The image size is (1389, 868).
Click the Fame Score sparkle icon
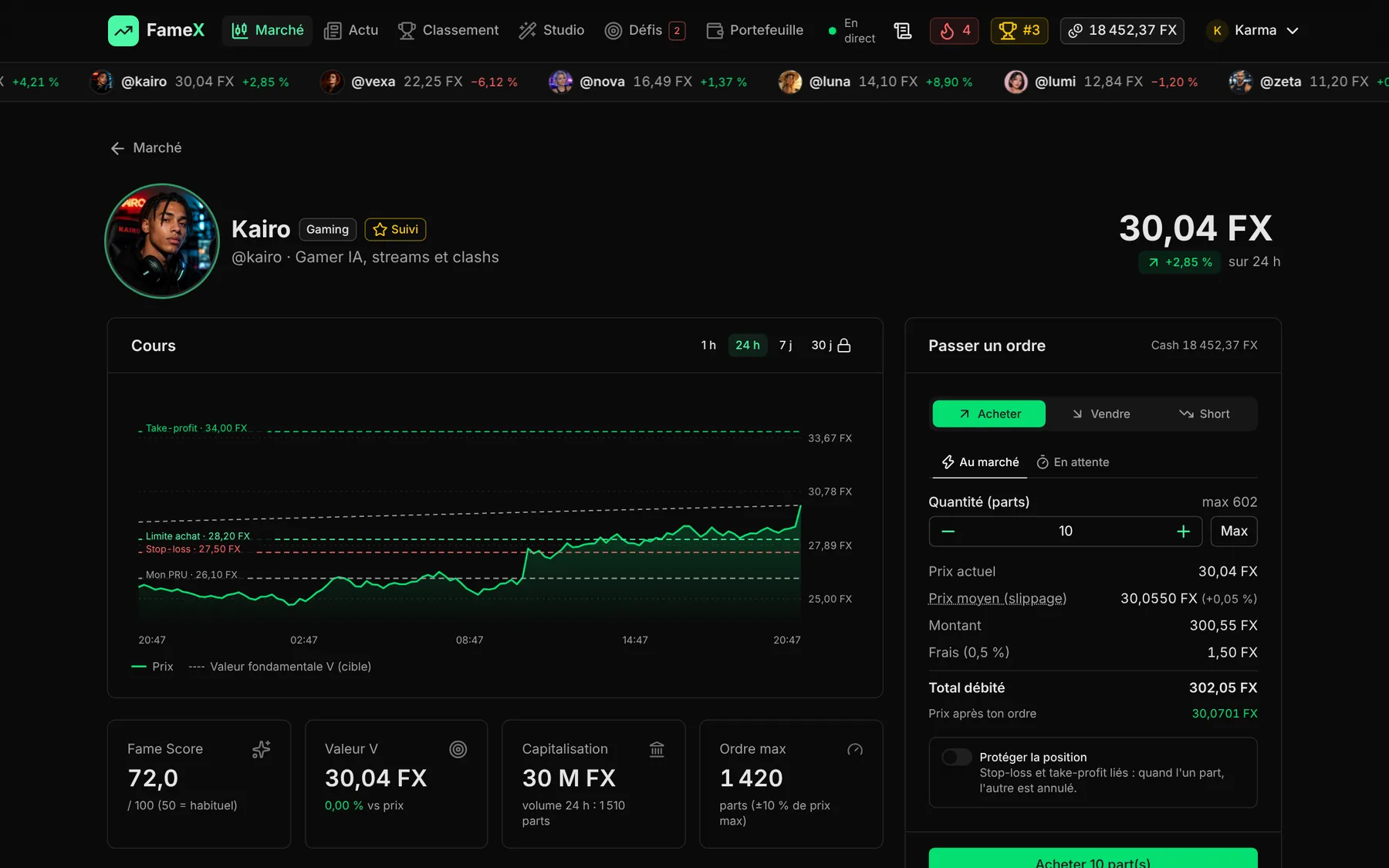pos(262,749)
